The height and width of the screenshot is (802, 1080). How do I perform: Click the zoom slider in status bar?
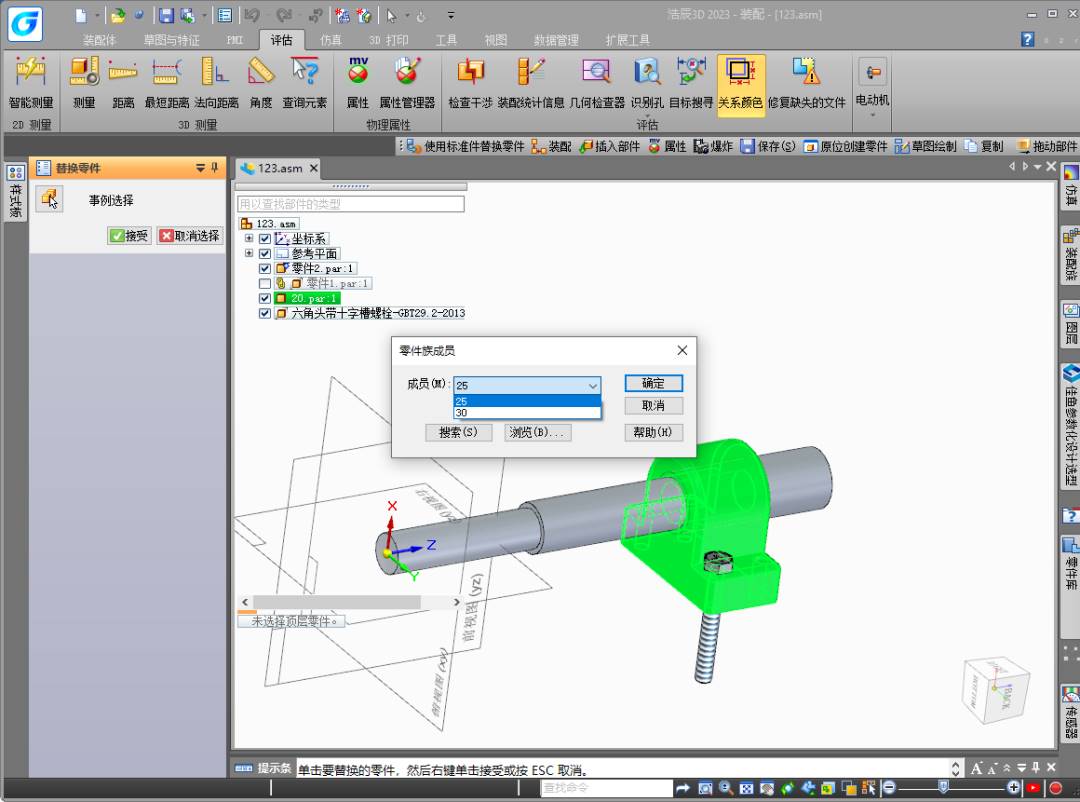coord(943,788)
